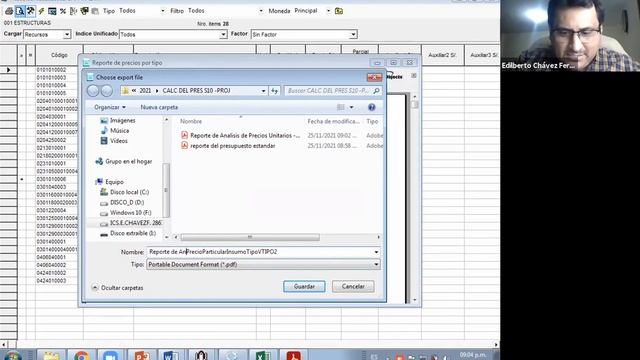Change view with the view-mode icon
Viewport: 640px width, 360px height.
point(340,107)
